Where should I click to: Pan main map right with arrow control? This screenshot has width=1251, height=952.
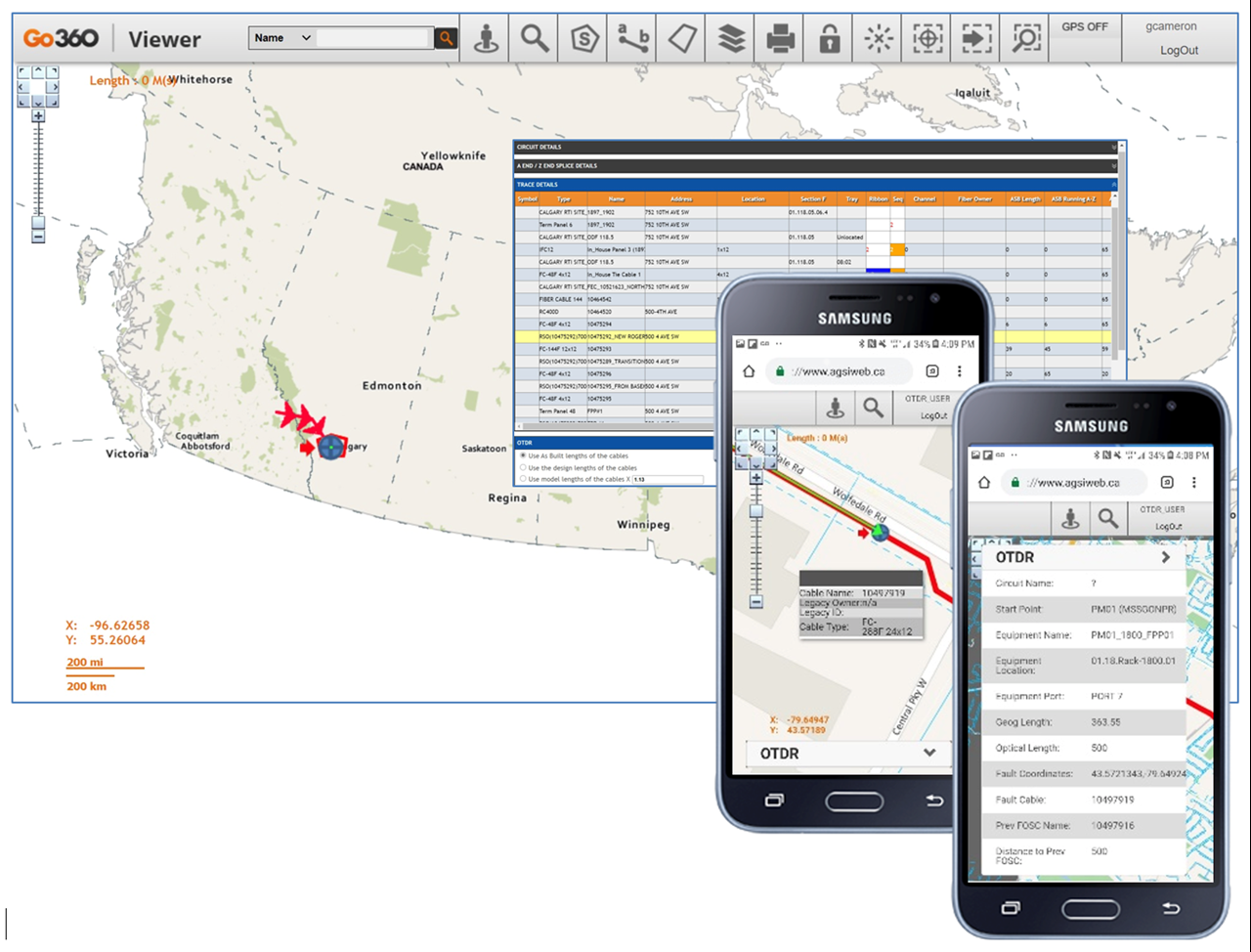53,87
